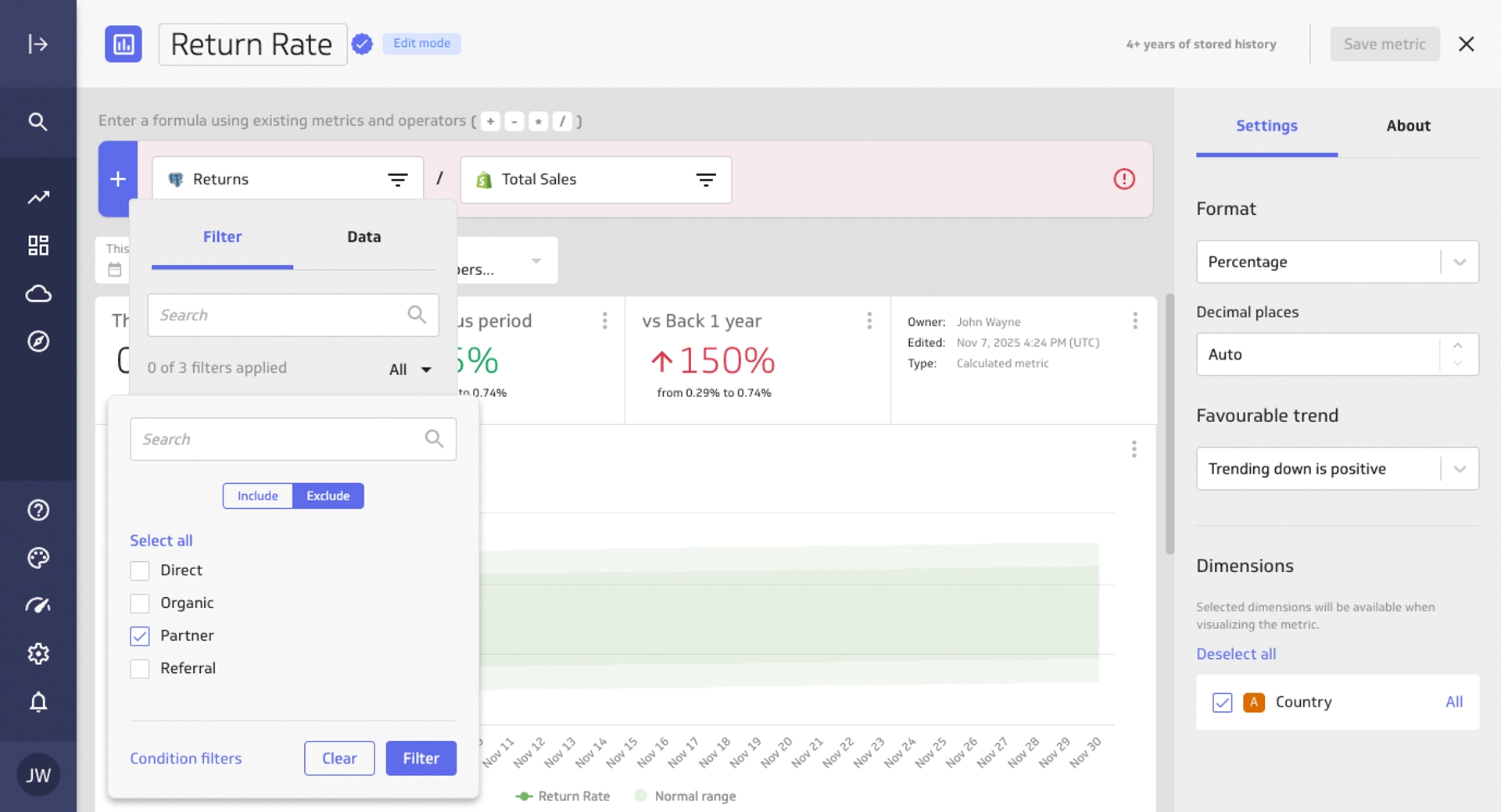Open the Percentage format dropdown
Viewport: 1501px width, 812px height.
point(1337,262)
